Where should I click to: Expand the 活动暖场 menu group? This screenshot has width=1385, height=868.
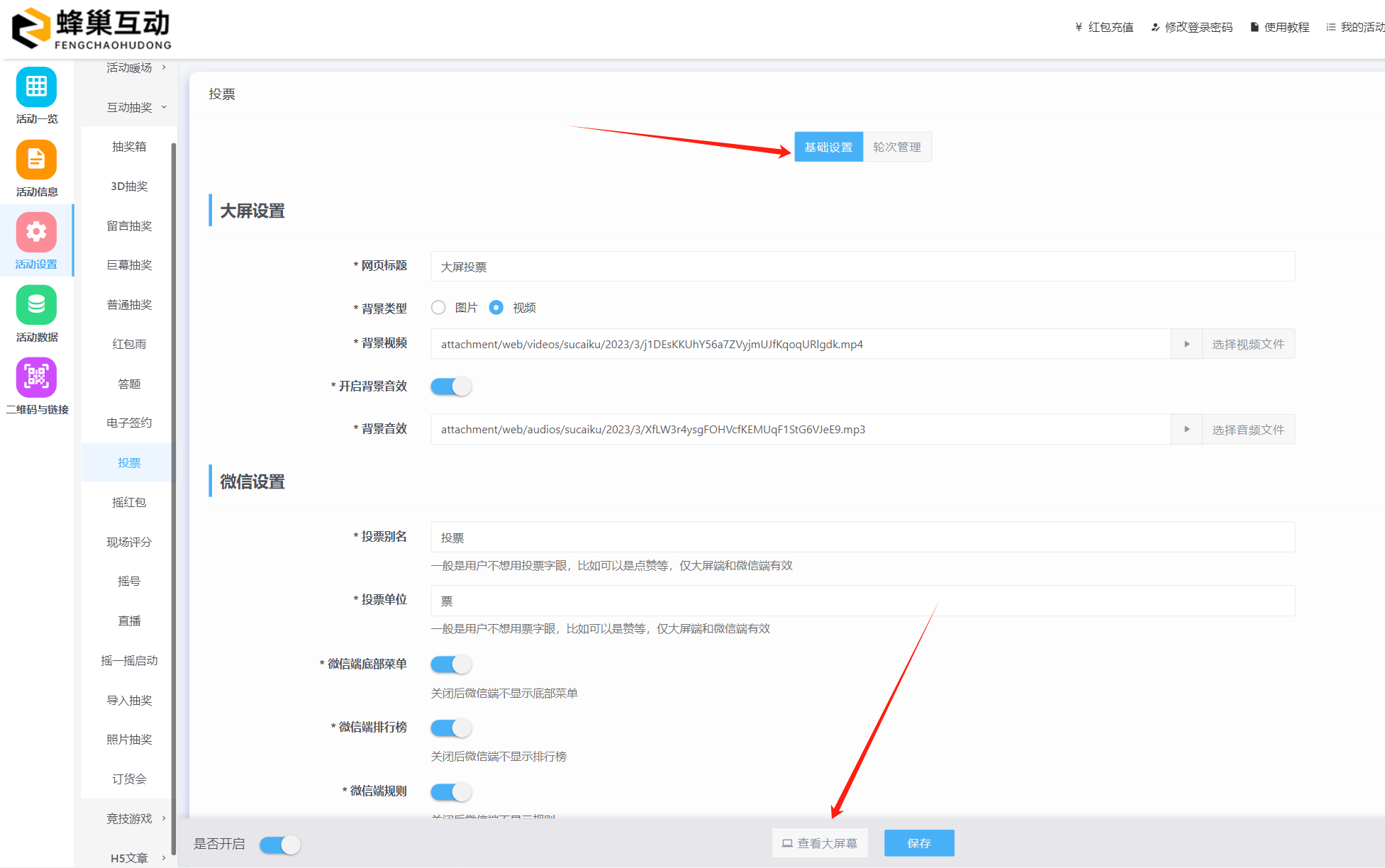[x=129, y=68]
